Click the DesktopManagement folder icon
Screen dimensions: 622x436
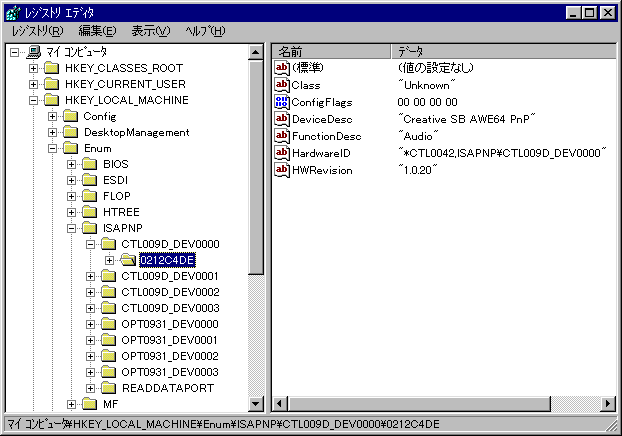[x=71, y=132]
